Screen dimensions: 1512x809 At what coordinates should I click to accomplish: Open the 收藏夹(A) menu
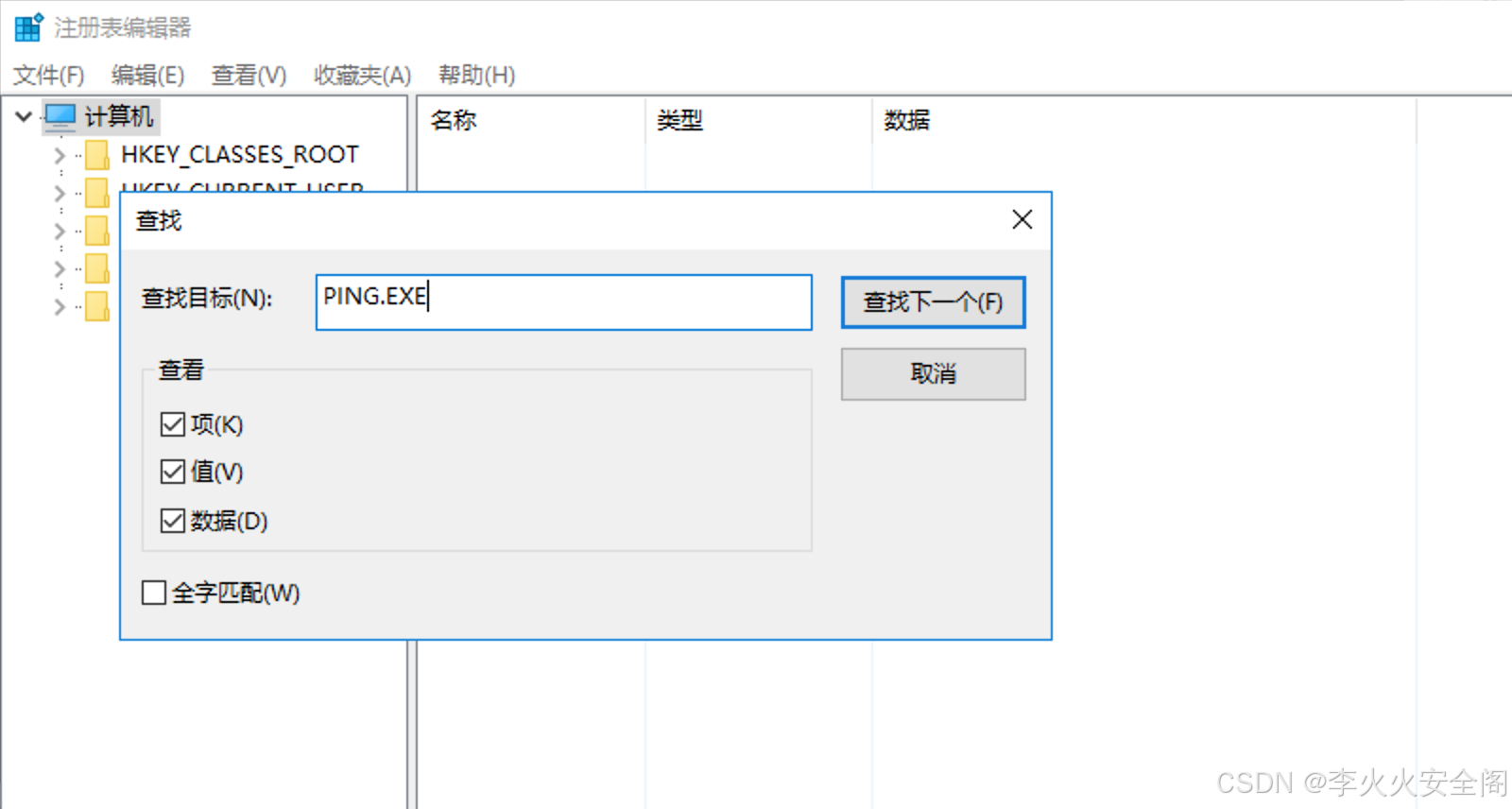click(363, 76)
